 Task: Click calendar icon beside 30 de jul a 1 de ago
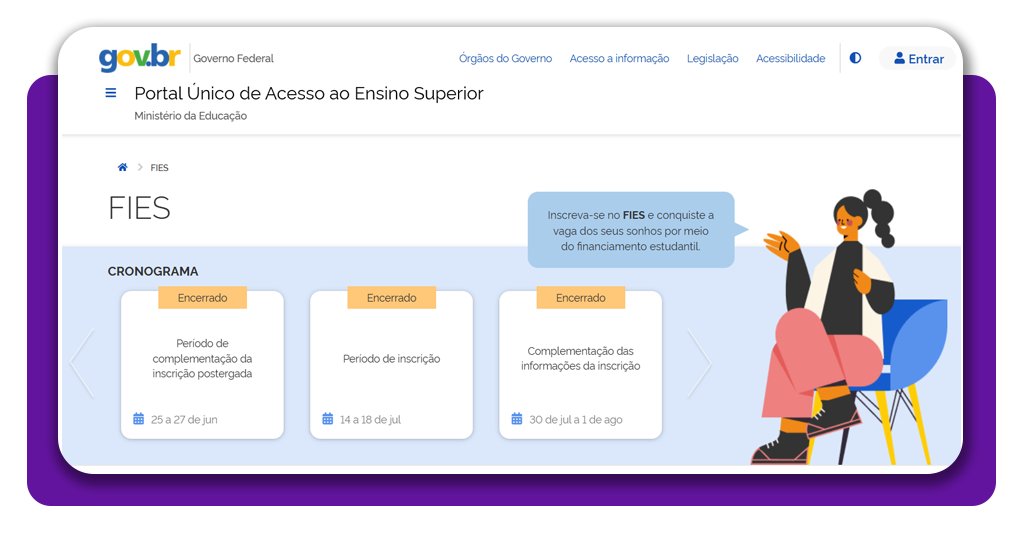tap(517, 419)
